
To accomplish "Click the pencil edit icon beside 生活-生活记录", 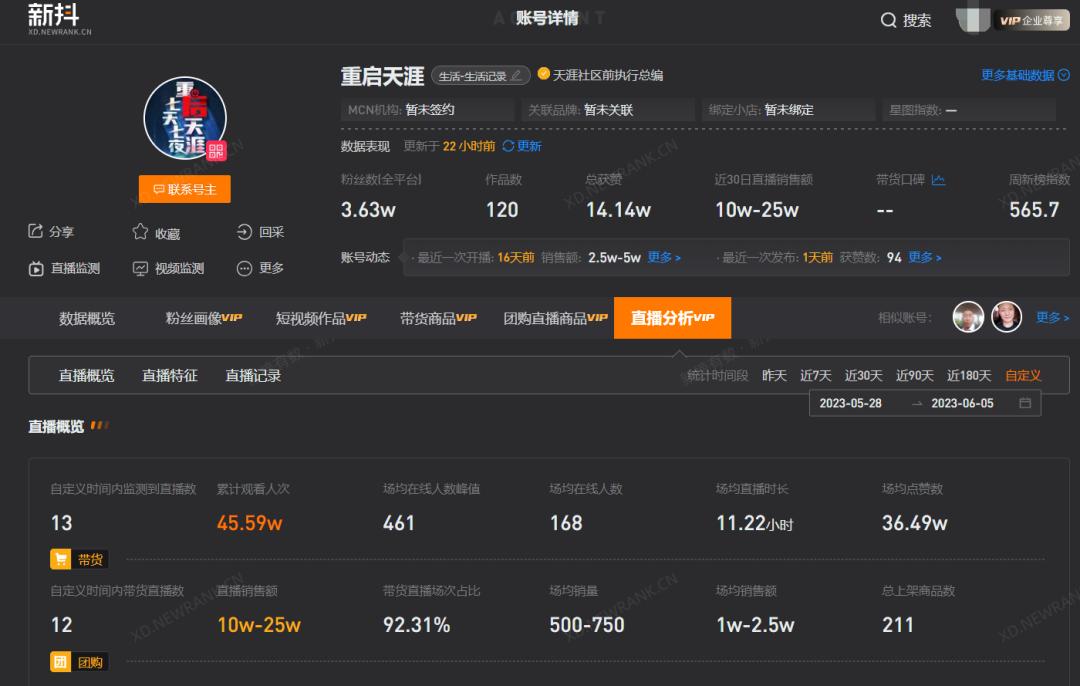I will pyautogui.click(x=516, y=75).
